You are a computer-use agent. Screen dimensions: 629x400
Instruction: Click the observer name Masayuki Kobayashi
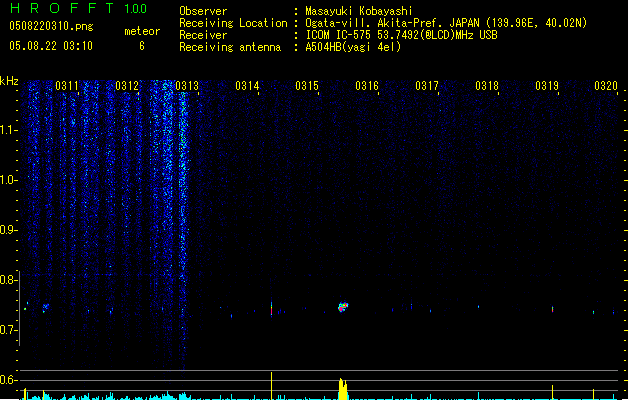[359, 11]
